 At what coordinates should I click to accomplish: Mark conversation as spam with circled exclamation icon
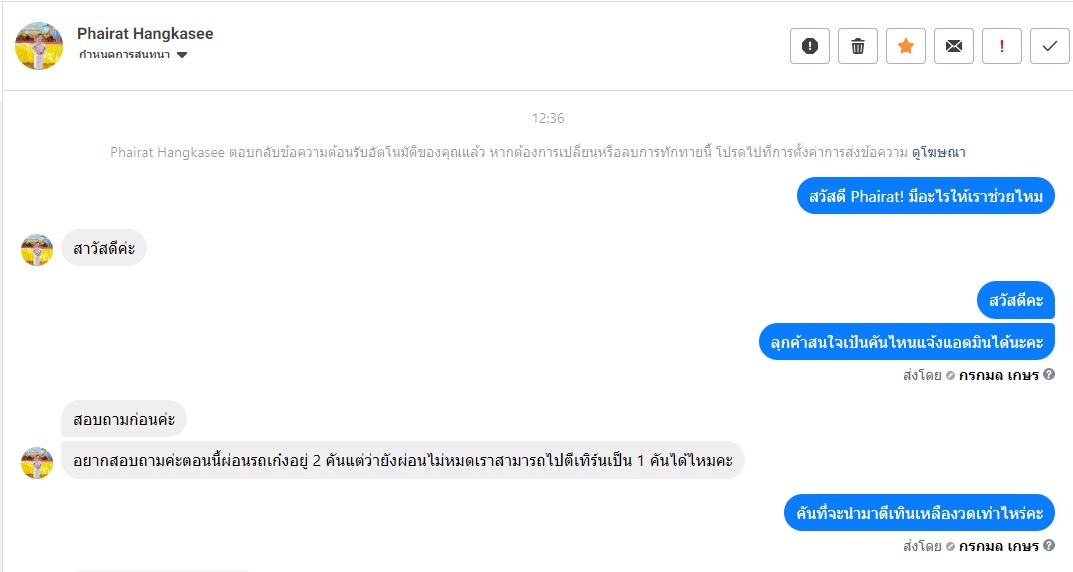point(810,46)
